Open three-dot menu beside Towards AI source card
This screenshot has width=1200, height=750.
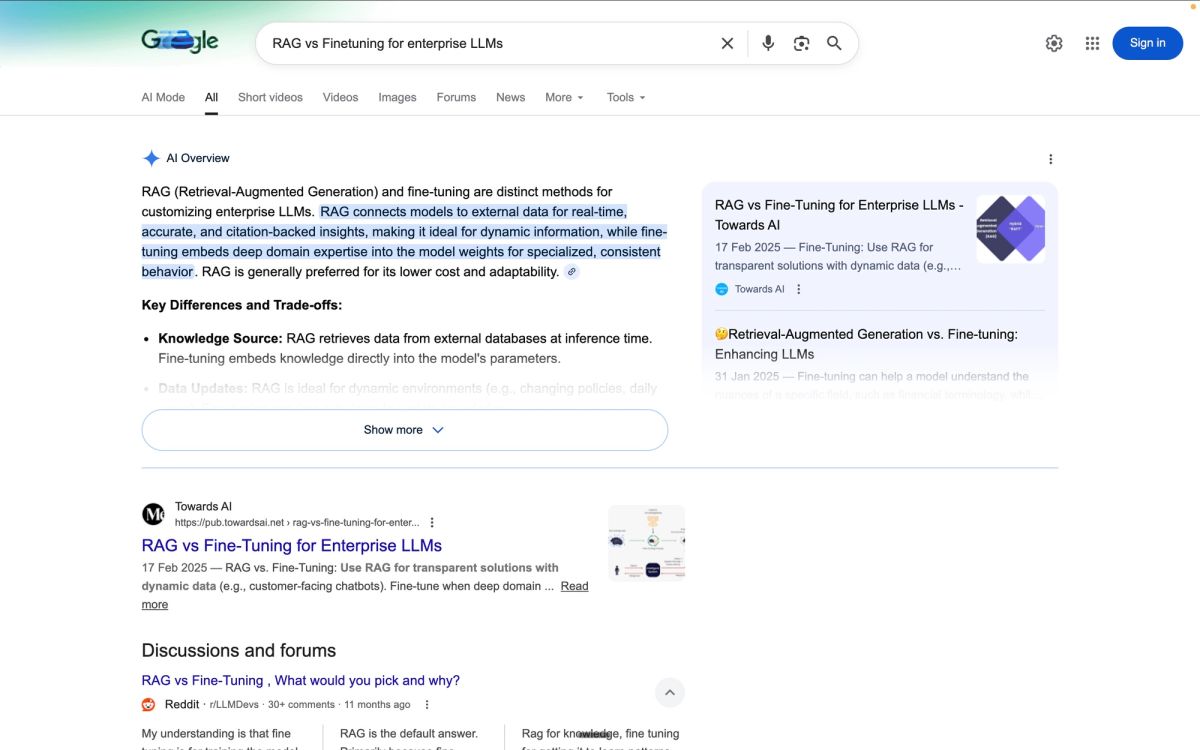click(x=798, y=289)
